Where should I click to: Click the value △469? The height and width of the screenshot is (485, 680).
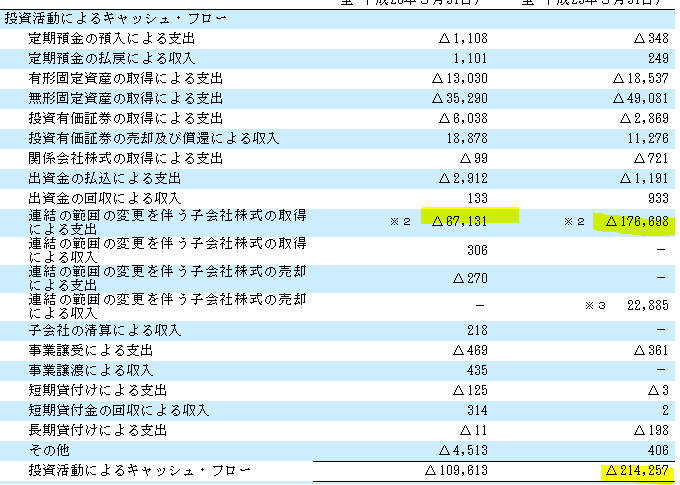pos(470,351)
